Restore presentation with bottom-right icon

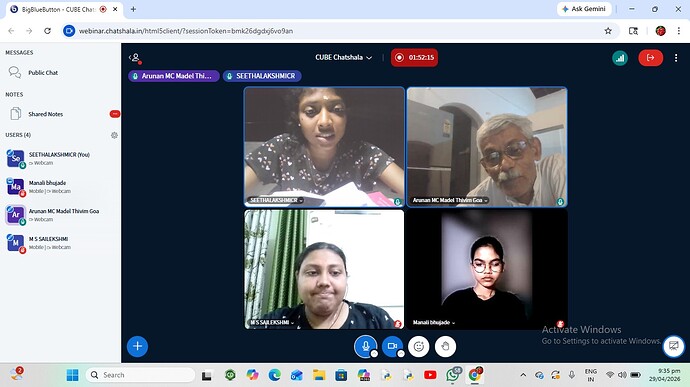click(674, 346)
